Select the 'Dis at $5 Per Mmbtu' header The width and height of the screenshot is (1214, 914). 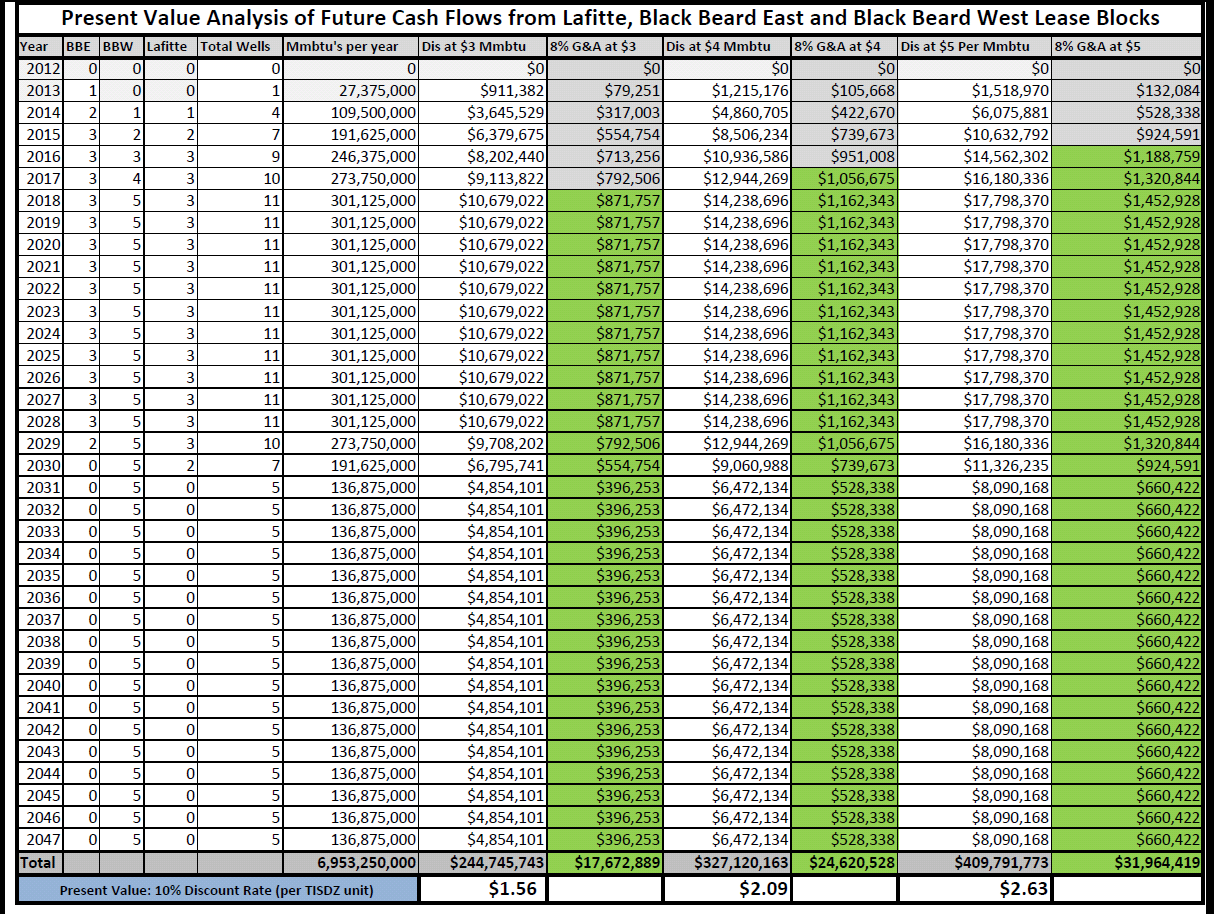point(975,46)
